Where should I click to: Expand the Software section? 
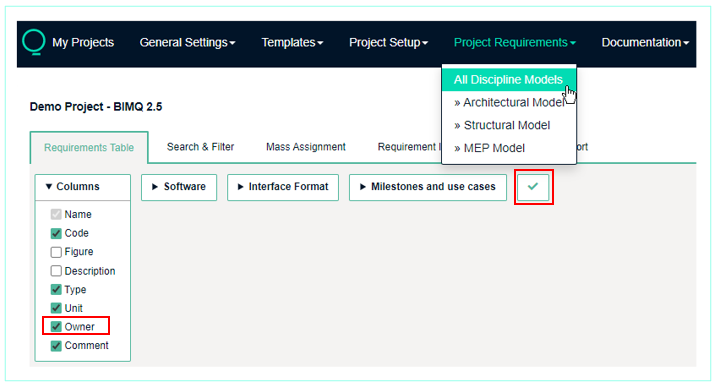tap(179, 187)
